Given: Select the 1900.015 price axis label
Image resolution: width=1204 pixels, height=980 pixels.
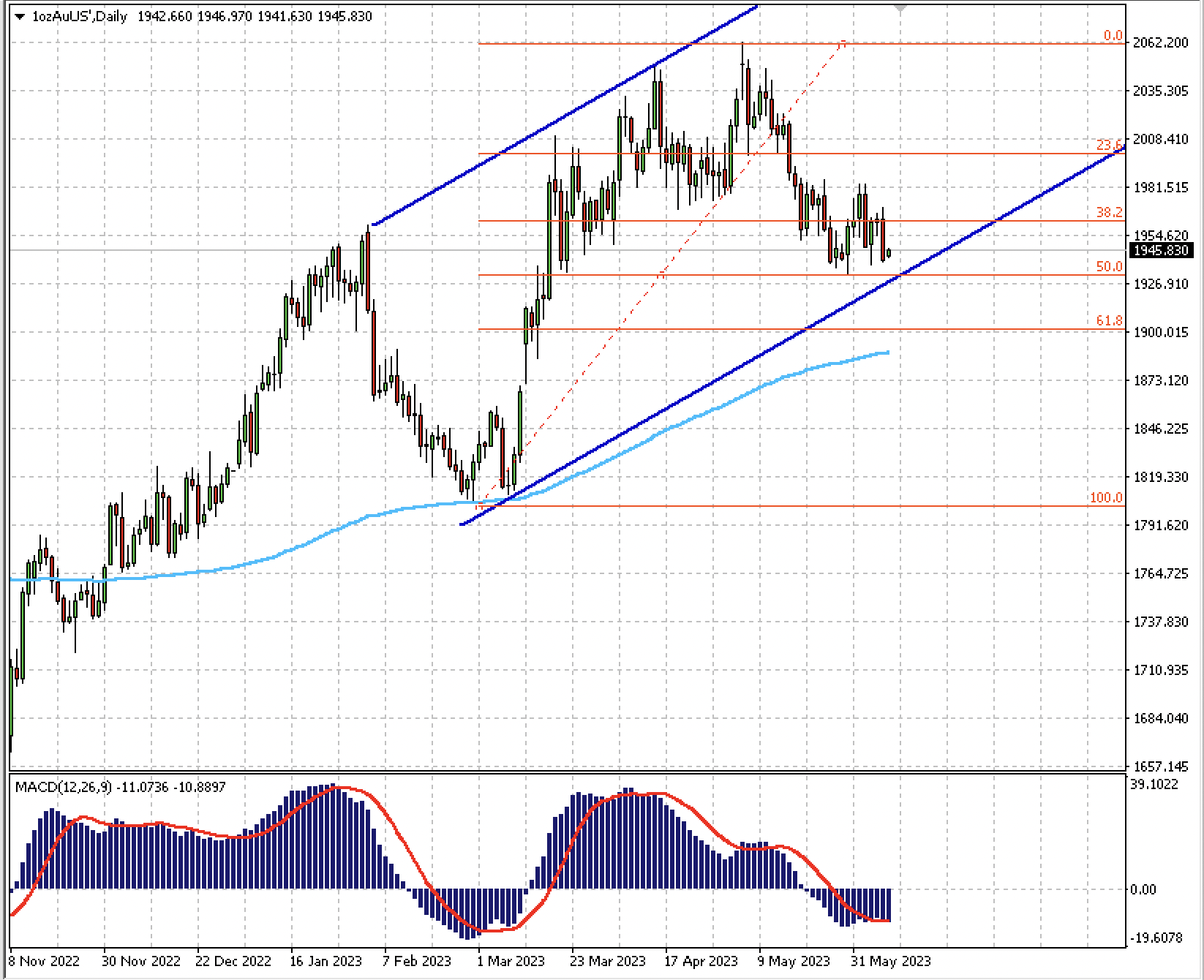Looking at the screenshot, I should 1161,332.
